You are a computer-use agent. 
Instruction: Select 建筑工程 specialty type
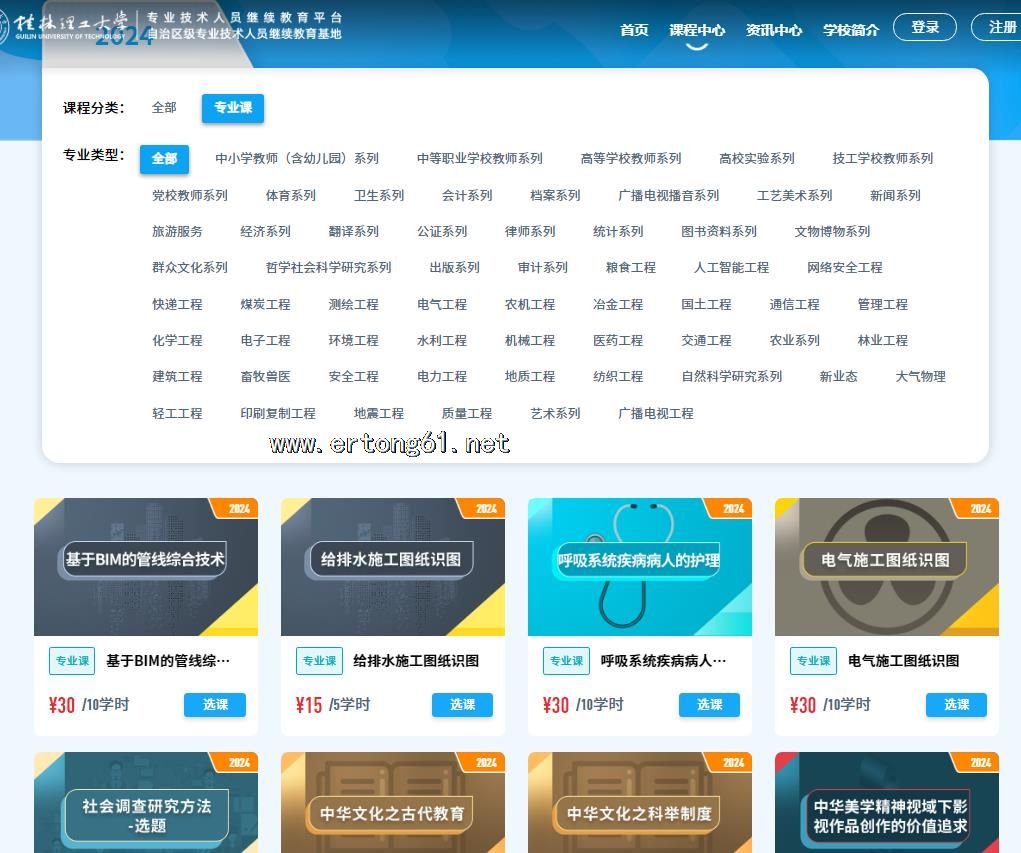click(x=177, y=376)
